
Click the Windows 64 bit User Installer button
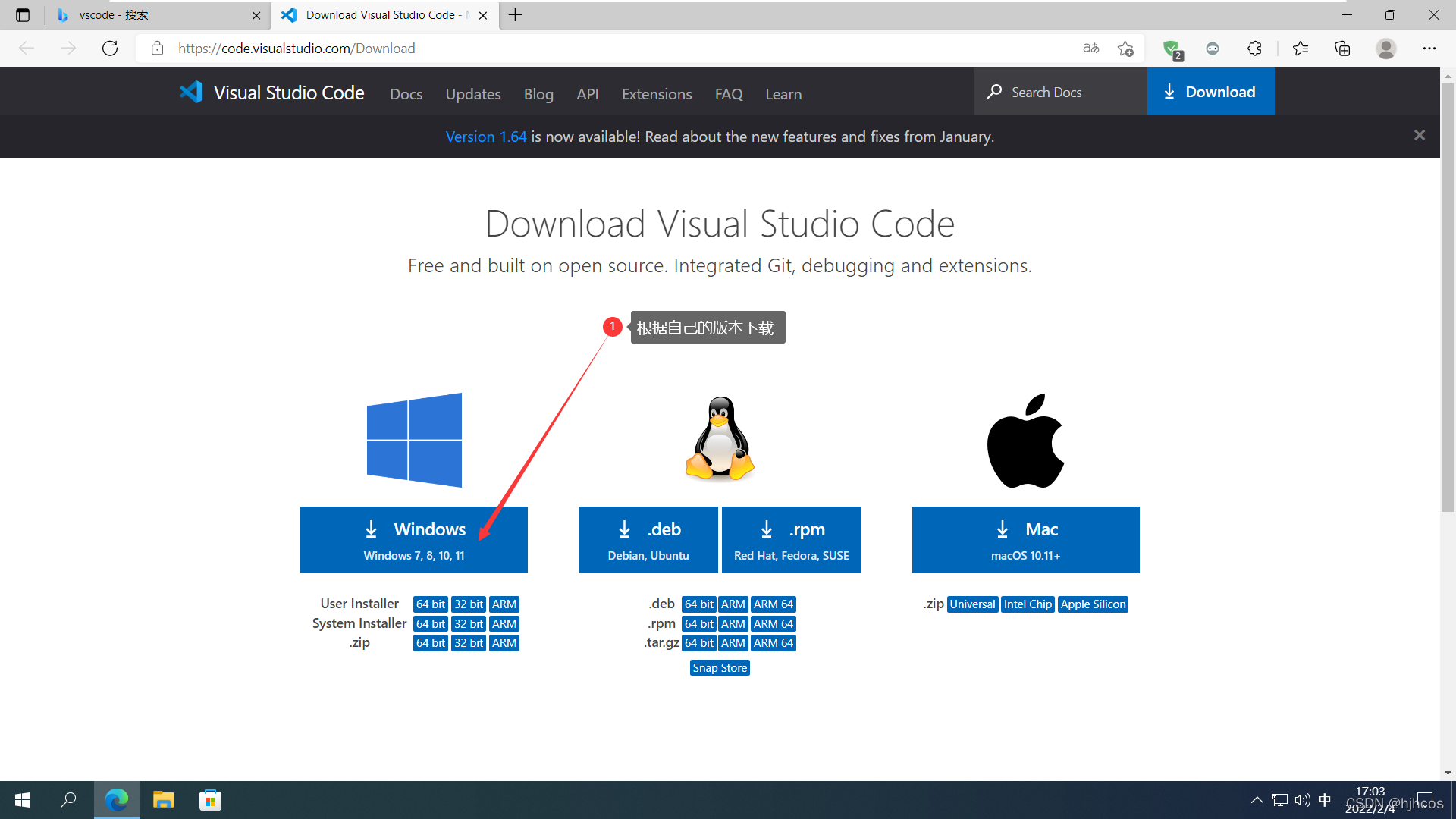(430, 603)
